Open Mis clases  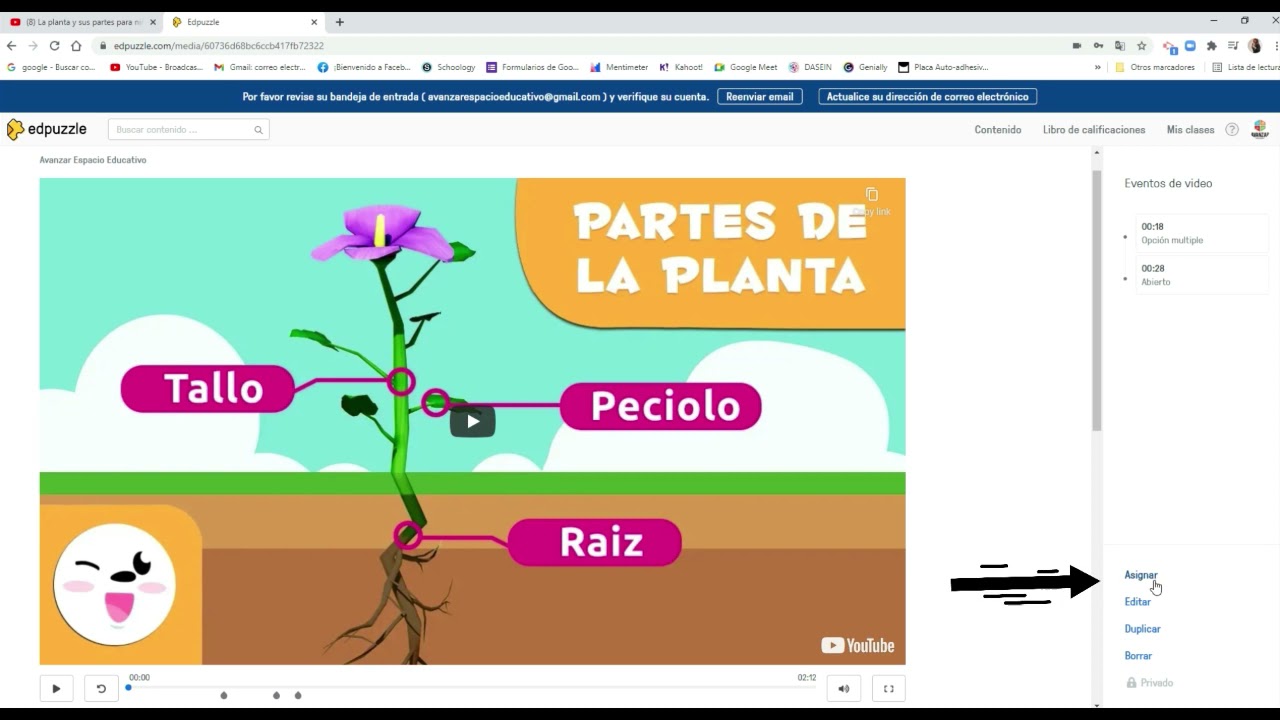(1190, 130)
